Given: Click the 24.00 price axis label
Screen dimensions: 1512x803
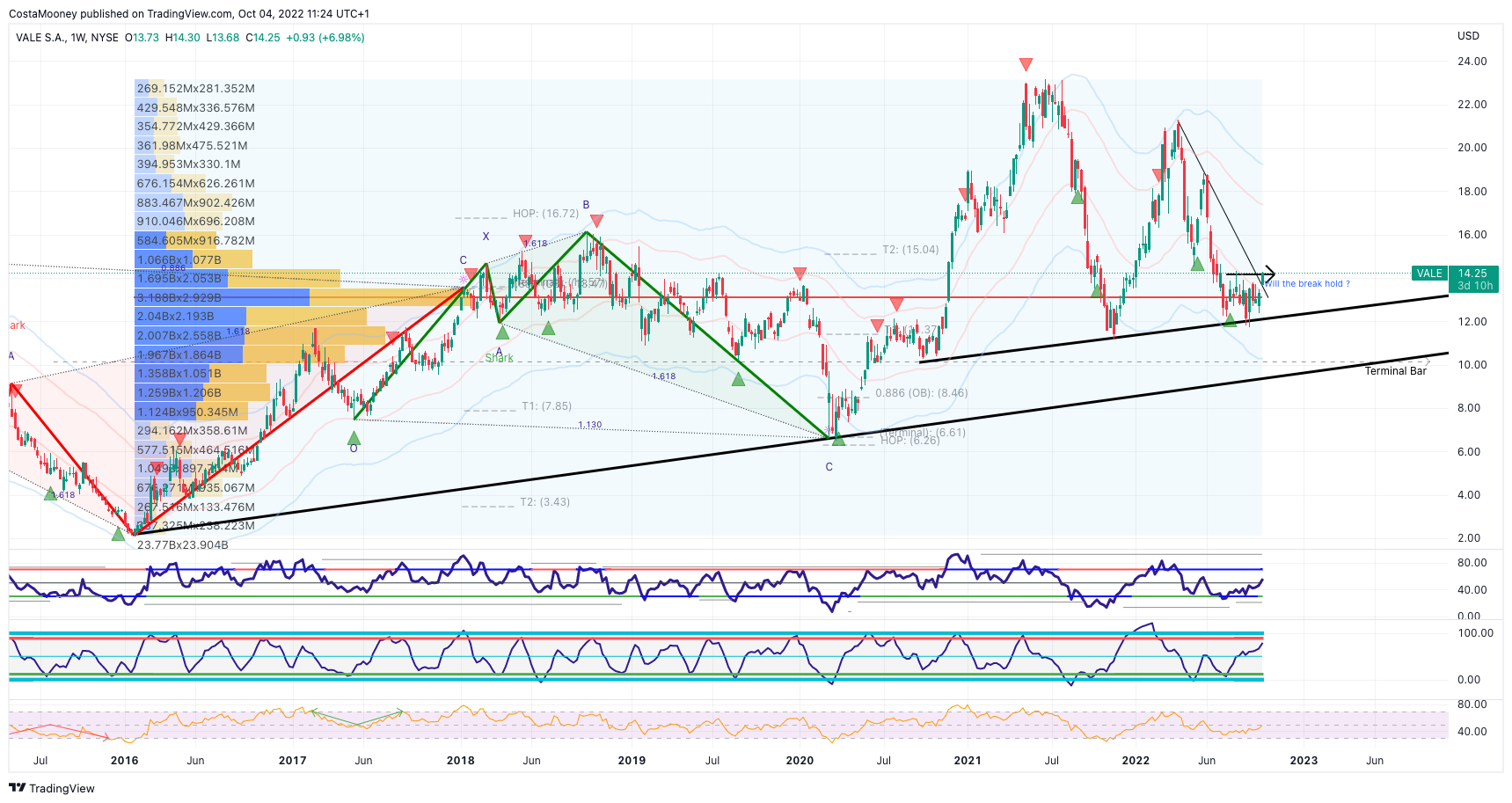Looking at the screenshot, I should tap(1472, 62).
